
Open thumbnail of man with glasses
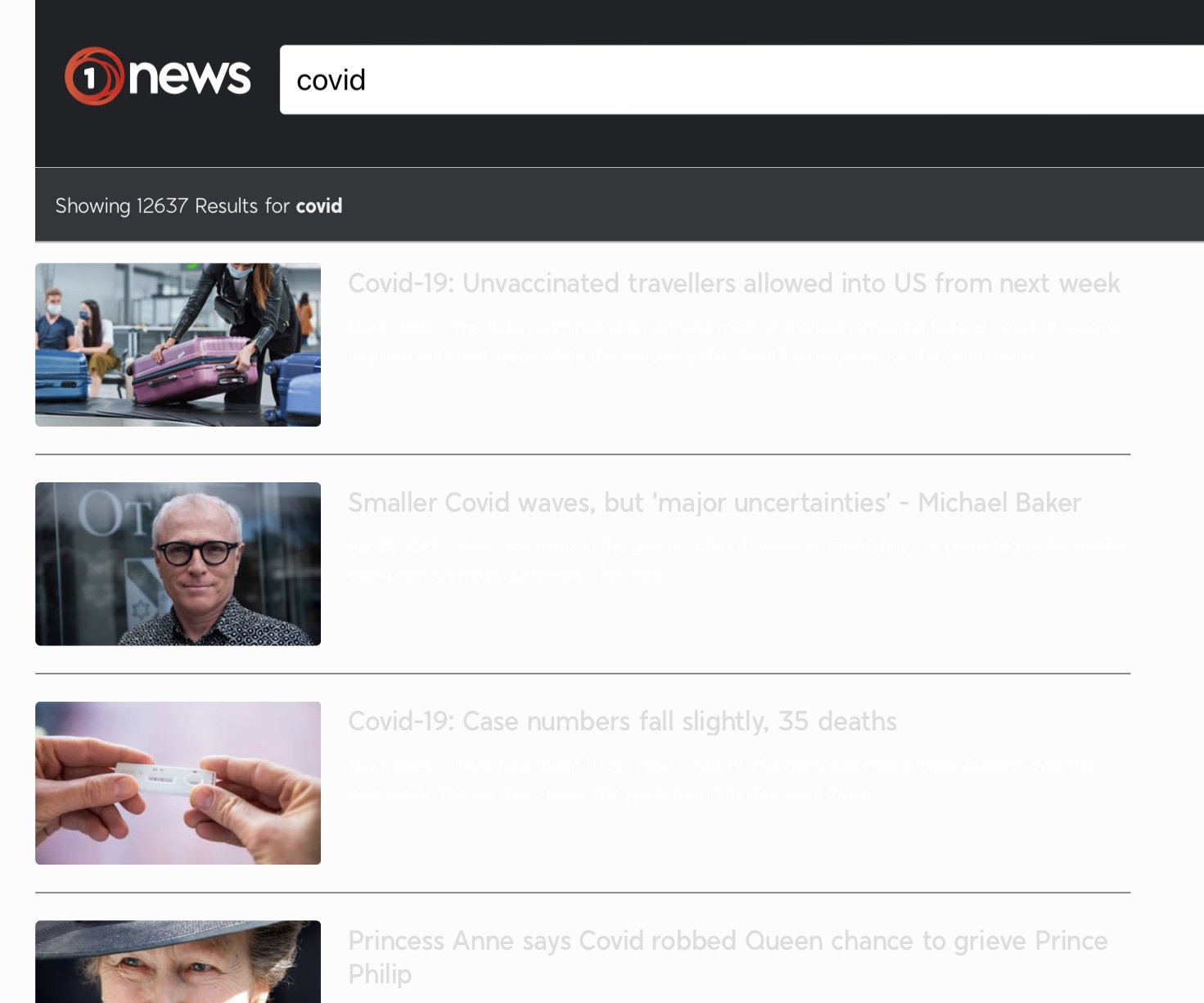click(x=178, y=564)
